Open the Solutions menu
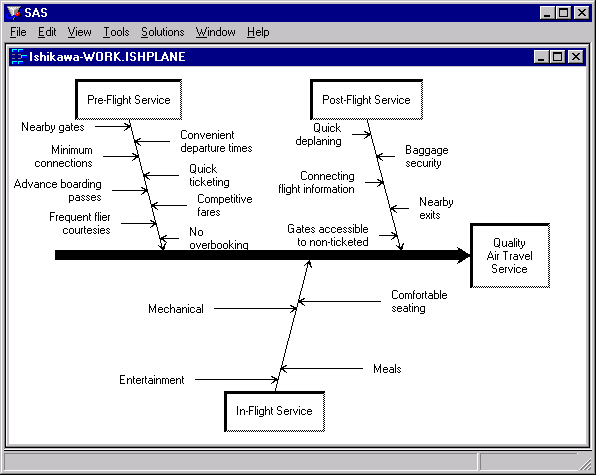 [163, 32]
